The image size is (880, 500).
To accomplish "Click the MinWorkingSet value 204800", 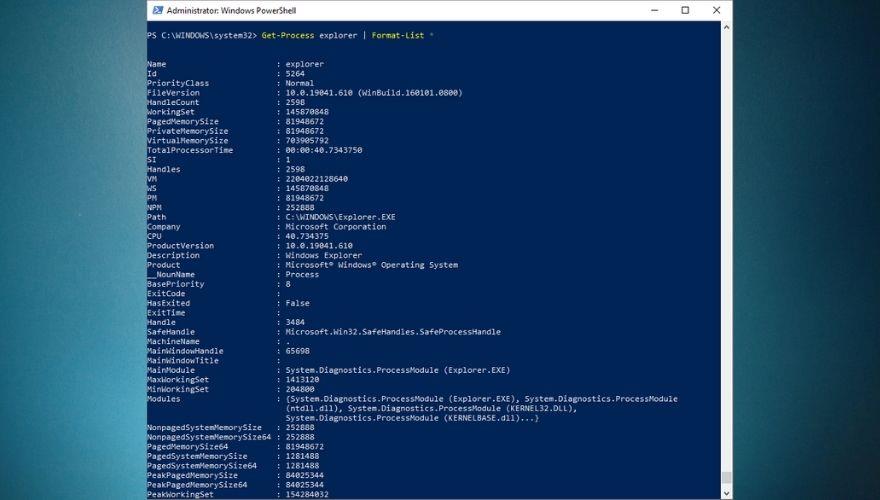I will pos(300,389).
